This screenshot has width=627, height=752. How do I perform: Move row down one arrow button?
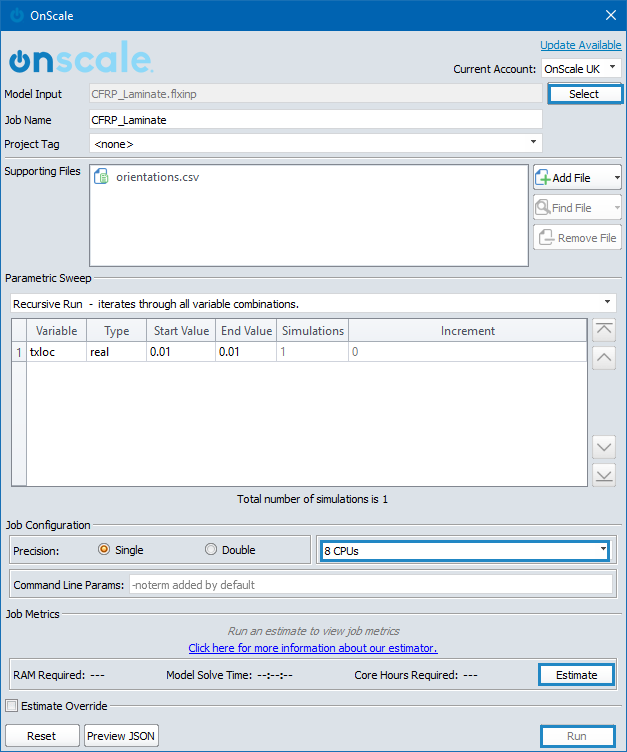click(603, 447)
